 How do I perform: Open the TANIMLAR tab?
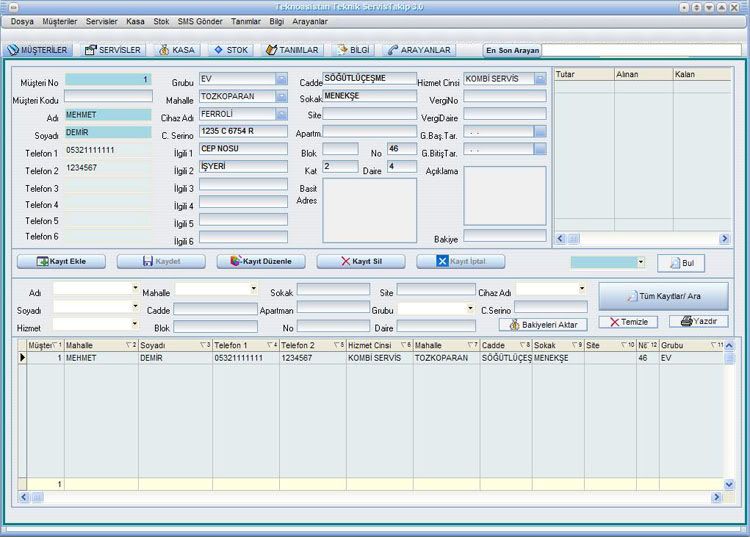pos(292,50)
